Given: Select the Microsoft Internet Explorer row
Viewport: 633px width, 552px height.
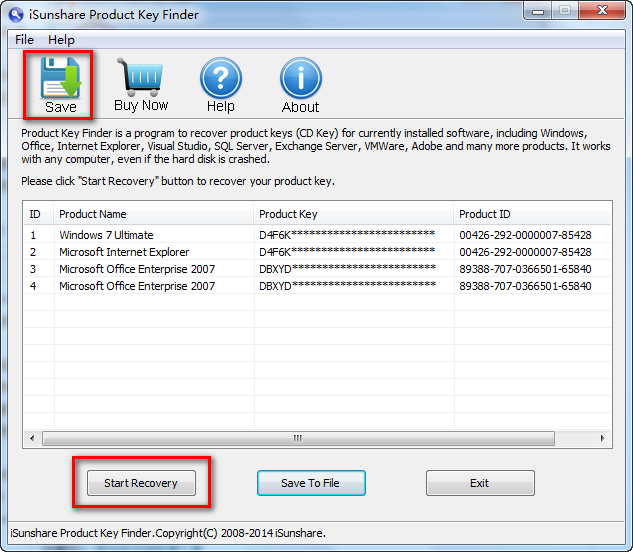Looking at the screenshot, I should [x=317, y=252].
